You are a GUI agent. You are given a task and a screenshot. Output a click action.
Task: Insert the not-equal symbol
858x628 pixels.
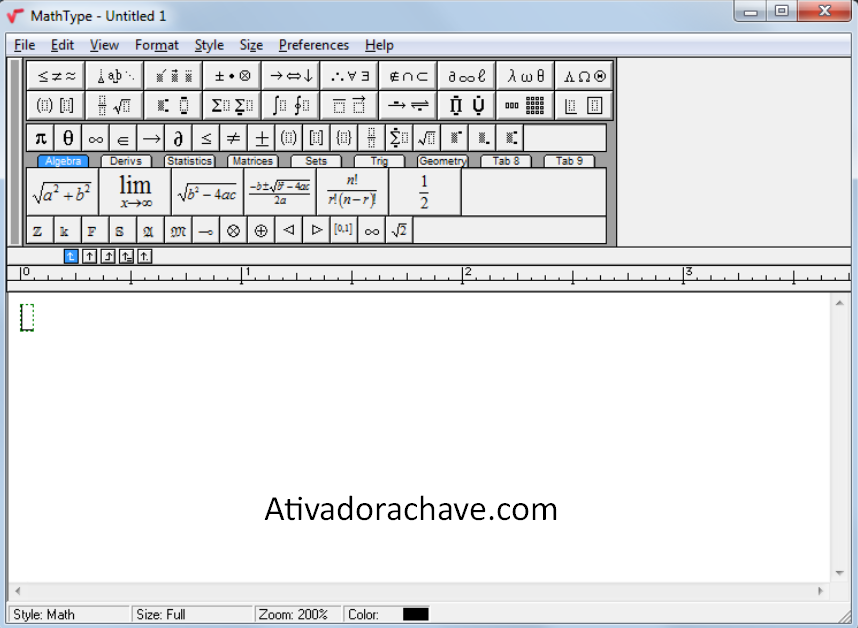click(x=233, y=137)
